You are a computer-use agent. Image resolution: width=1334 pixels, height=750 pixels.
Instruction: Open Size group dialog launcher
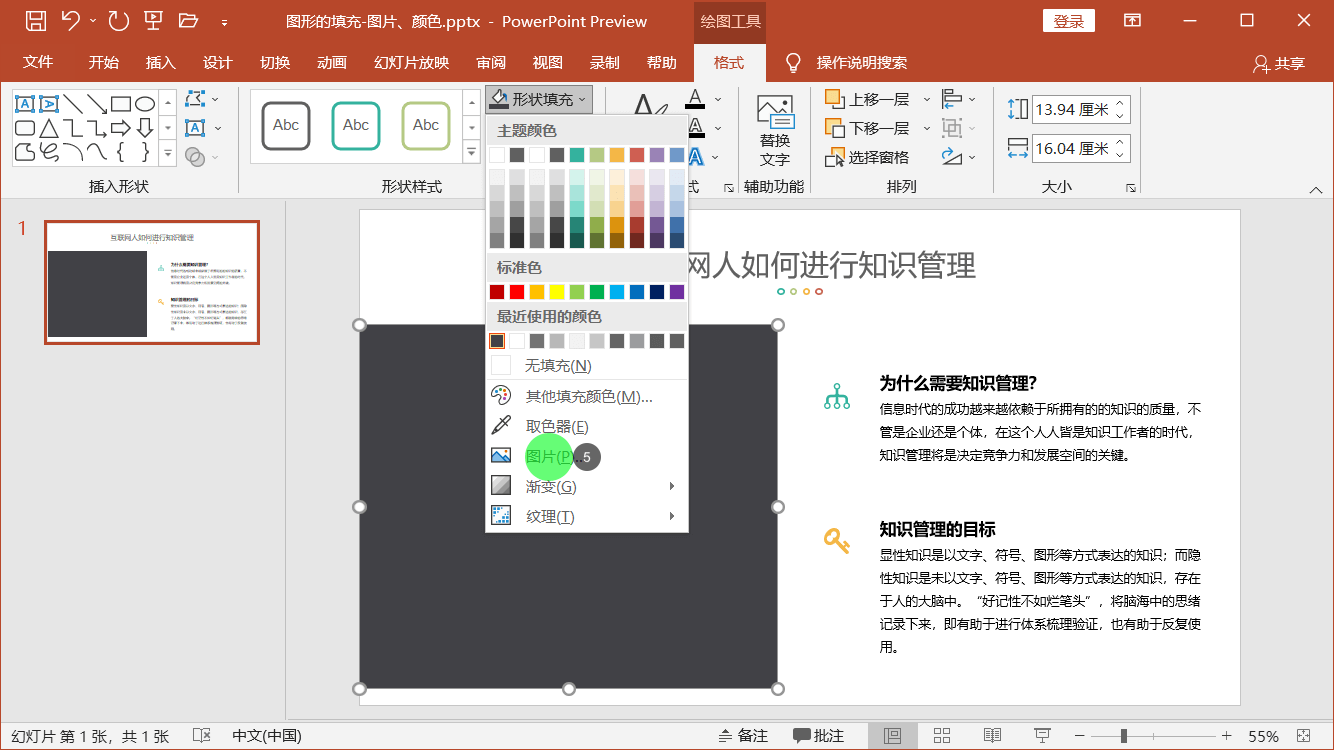coord(1131,187)
